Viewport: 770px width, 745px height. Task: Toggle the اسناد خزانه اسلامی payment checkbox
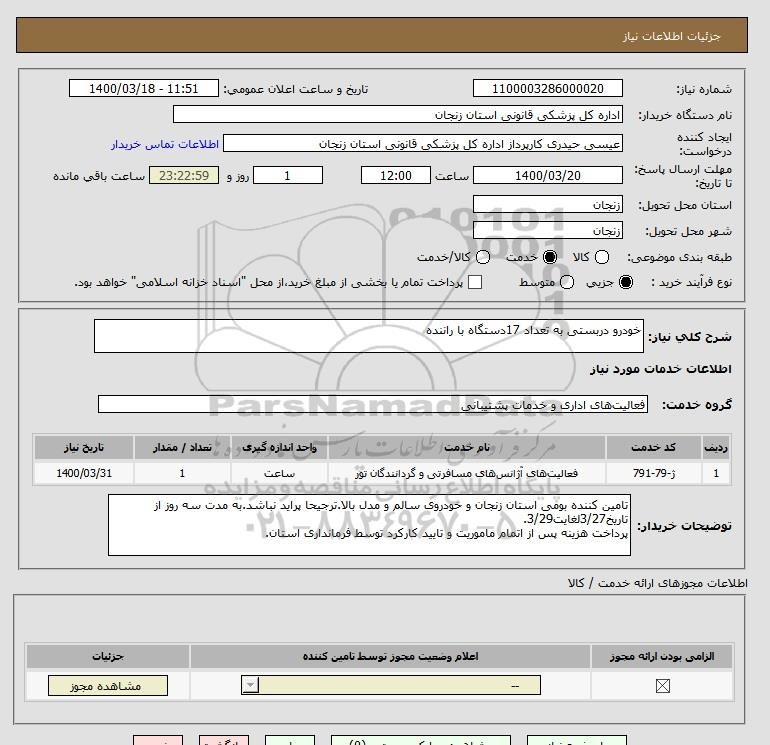pyautogui.click(x=475, y=282)
